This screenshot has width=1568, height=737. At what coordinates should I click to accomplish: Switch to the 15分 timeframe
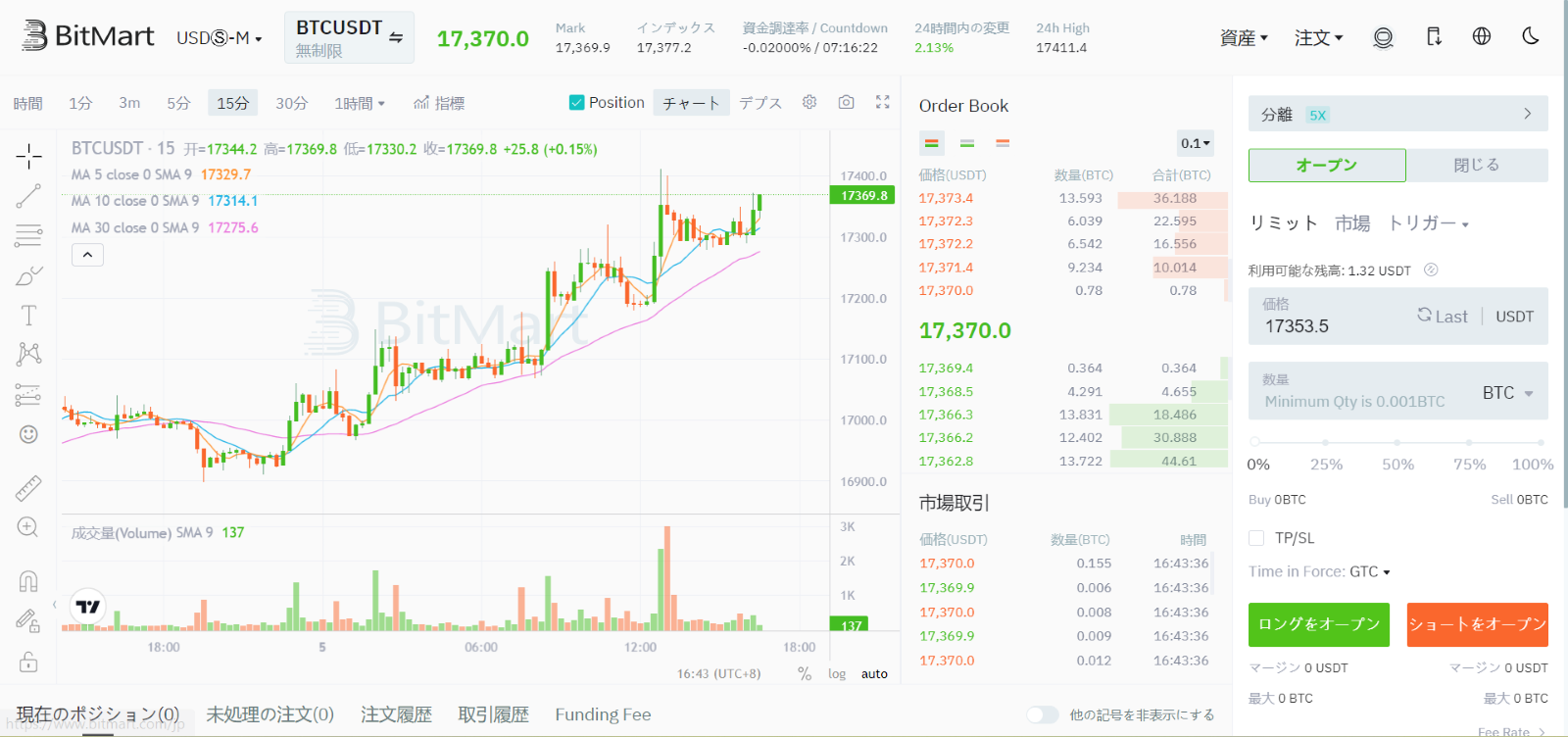233,103
